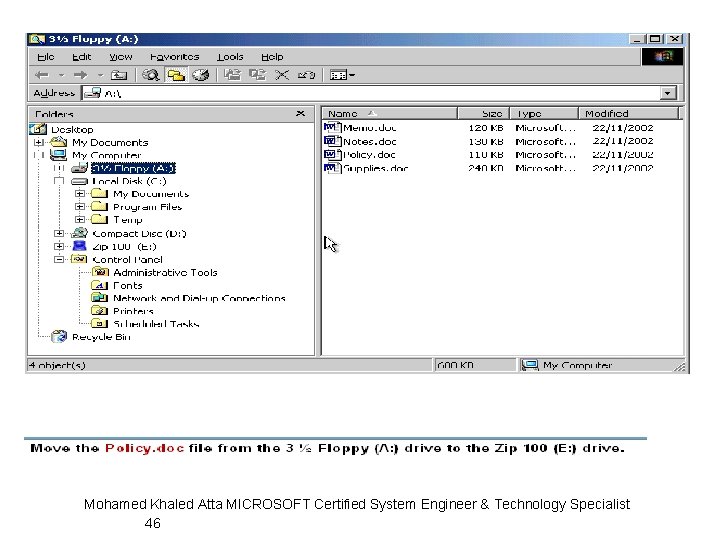Select the Scheduled Tasks icon
Image resolution: width=720 pixels, height=540 pixels.
(100, 324)
